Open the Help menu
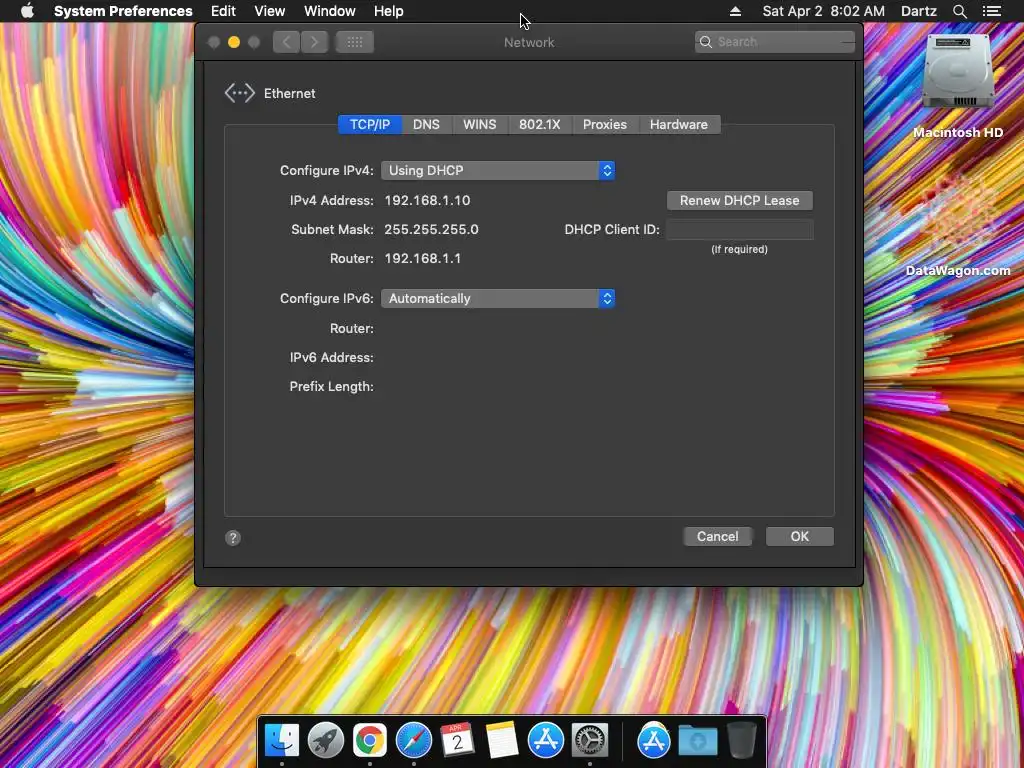This screenshot has width=1024, height=768. 389,11
